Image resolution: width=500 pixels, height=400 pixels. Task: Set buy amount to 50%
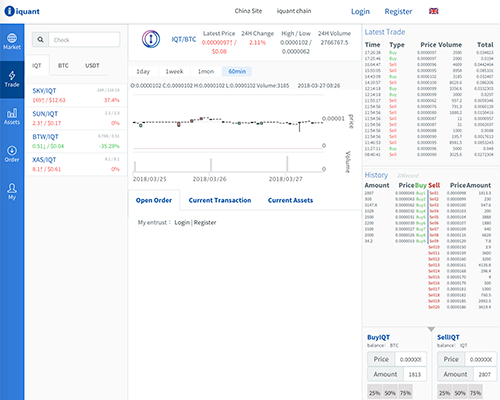[x=390, y=393]
